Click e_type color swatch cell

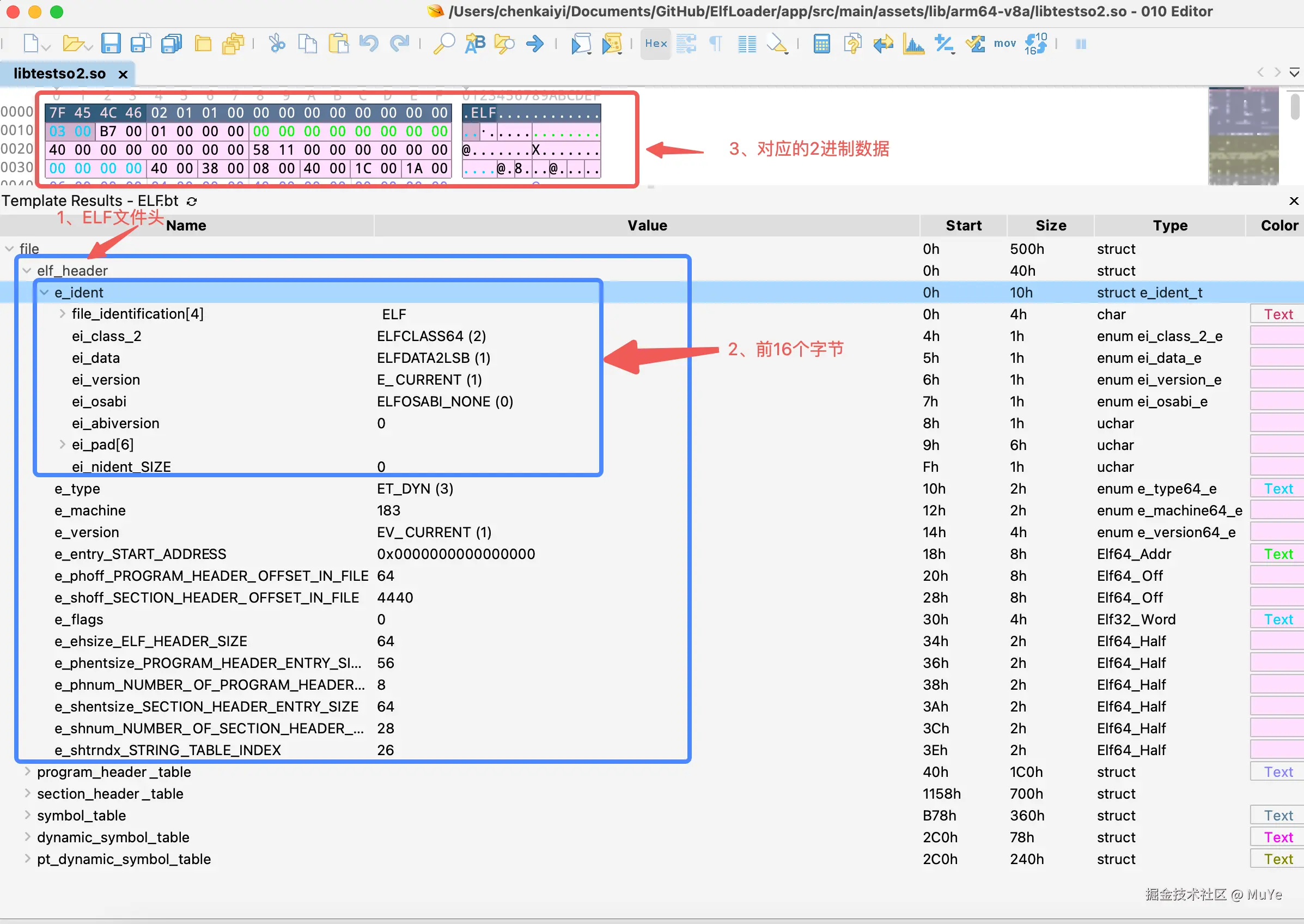pyautogui.click(x=1277, y=489)
